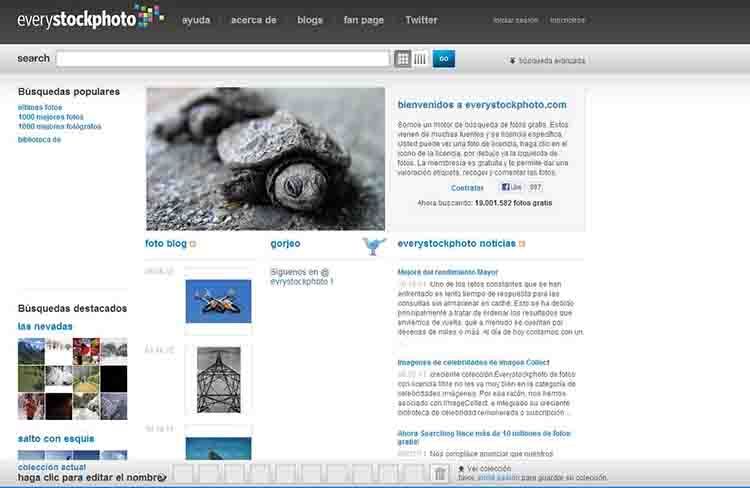Open the 1000 mejores fotos link

(51, 117)
